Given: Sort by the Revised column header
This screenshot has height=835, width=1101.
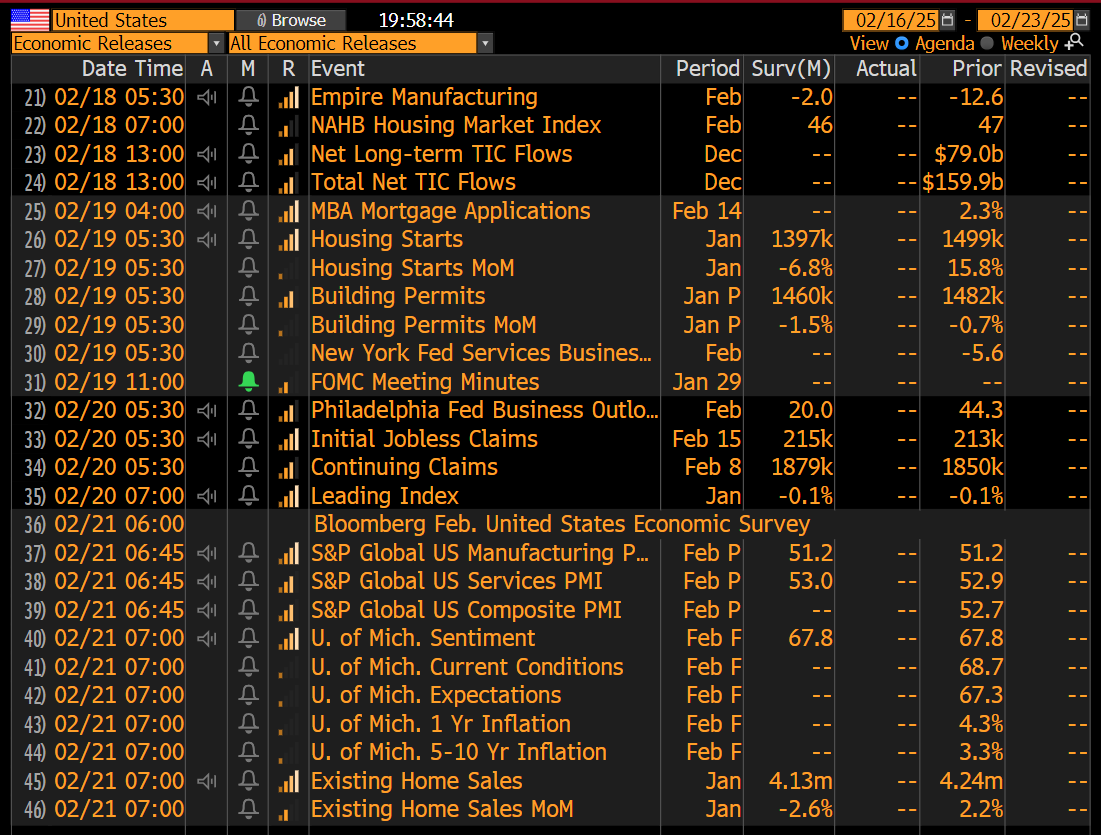Looking at the screenshot, I should click(1048, 69).
